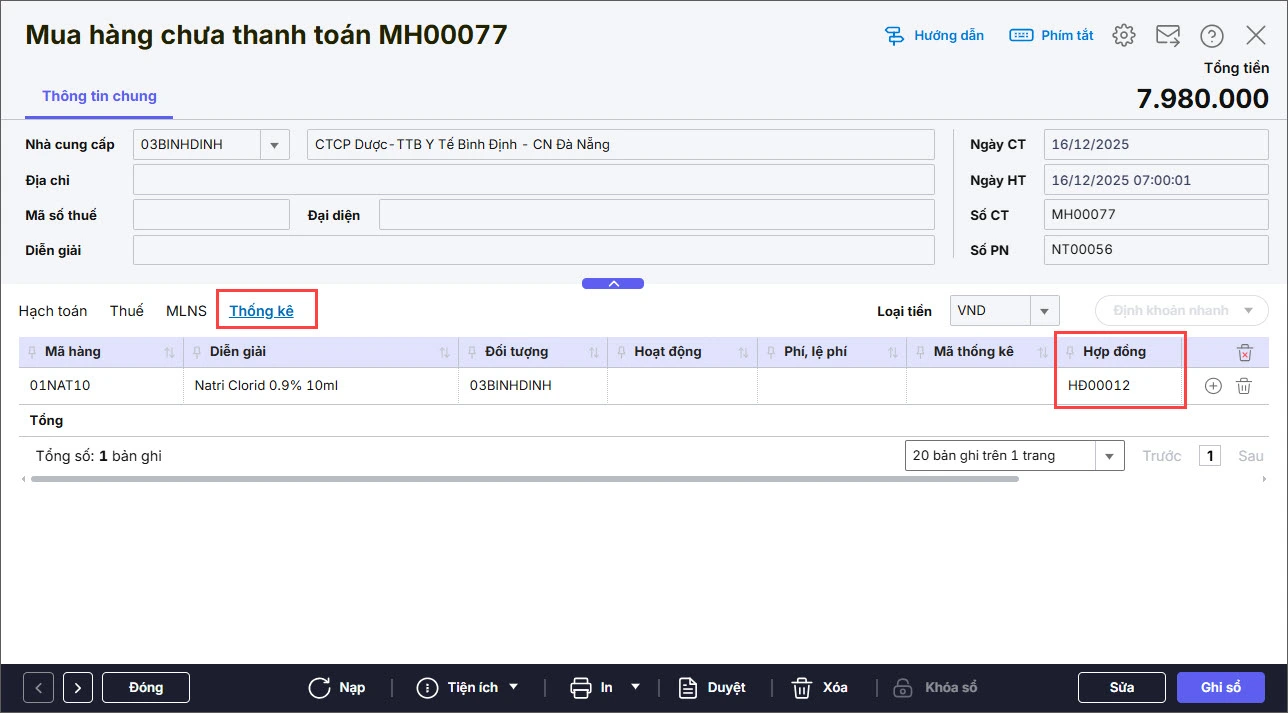Open the Hướng dẫn guide link
Viewport: 1288px width, 713px height.
[935, 35]
